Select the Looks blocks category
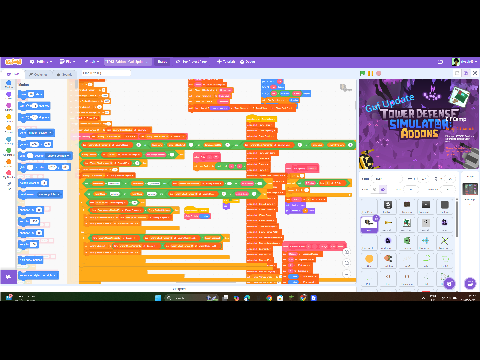 pos(9,96)
